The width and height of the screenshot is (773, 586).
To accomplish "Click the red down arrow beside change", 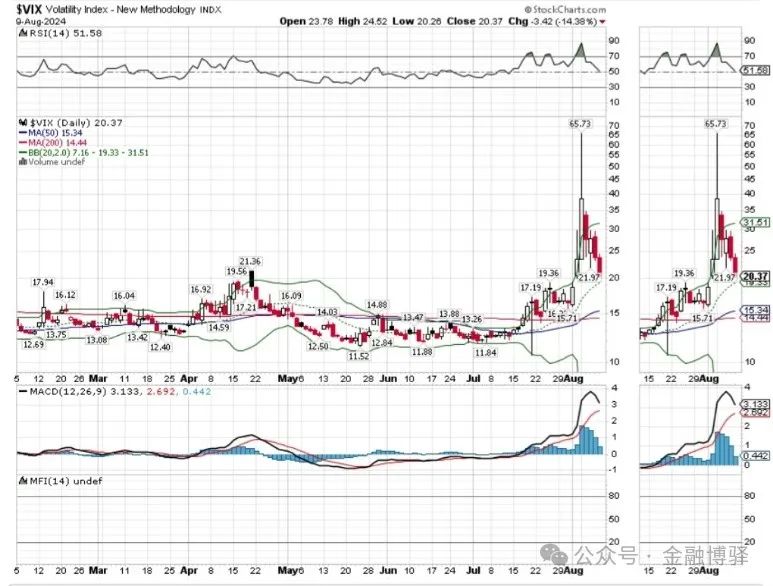I will (602, 22).
